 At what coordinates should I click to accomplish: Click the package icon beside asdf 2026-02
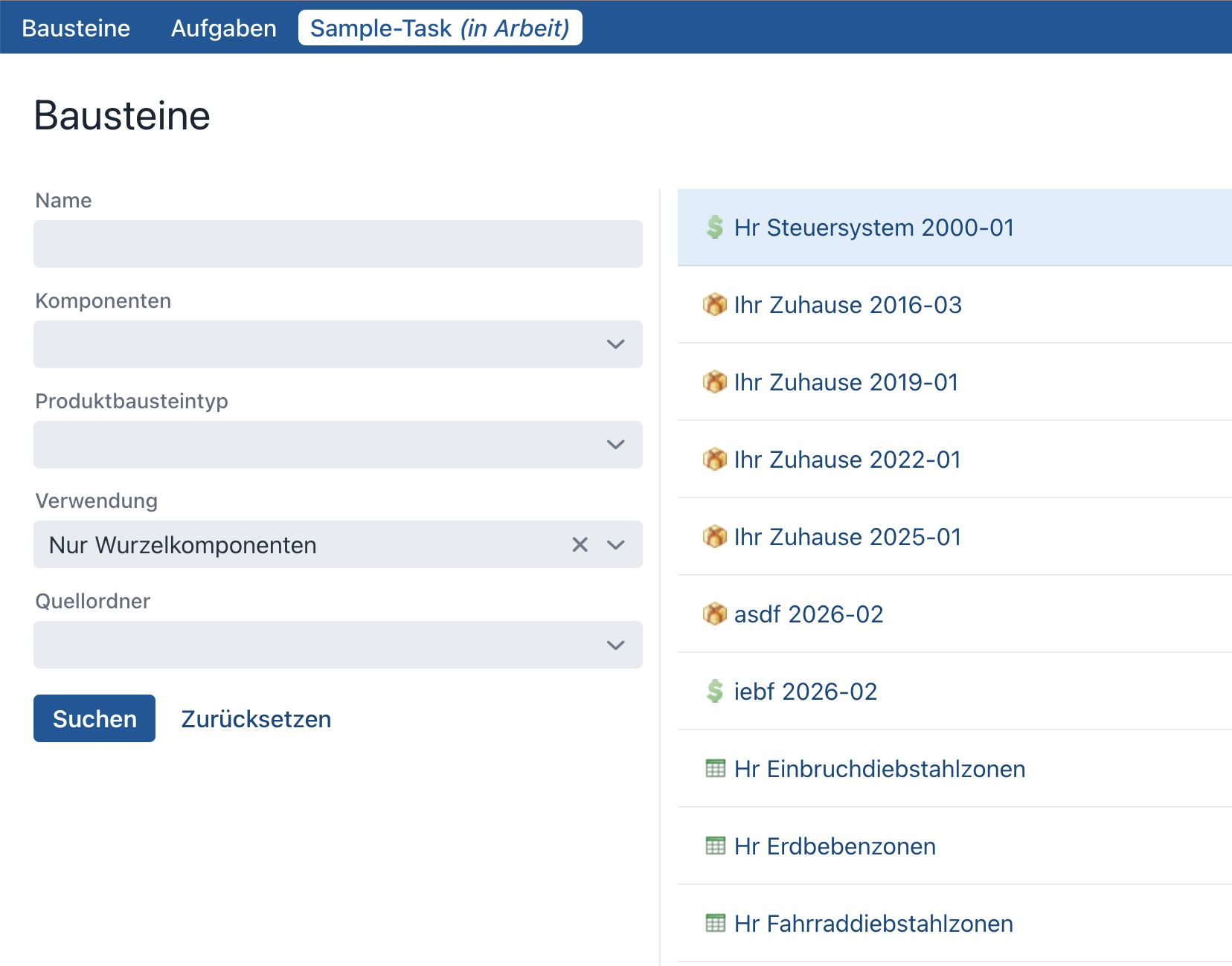tap(715, 614)
